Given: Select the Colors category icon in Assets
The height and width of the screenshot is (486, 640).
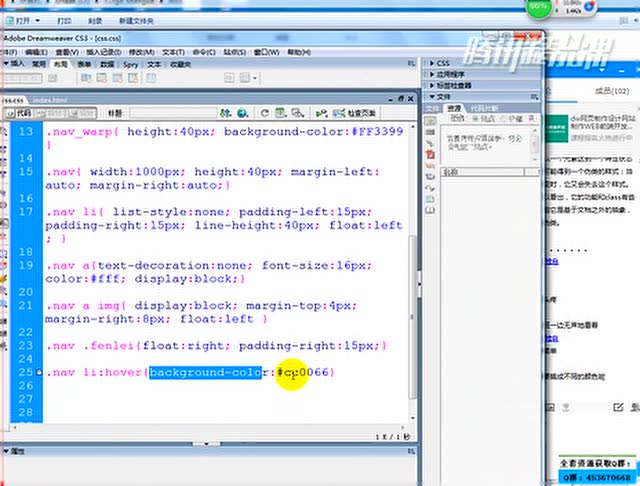Looking at the screenshot, I should 431,132.
